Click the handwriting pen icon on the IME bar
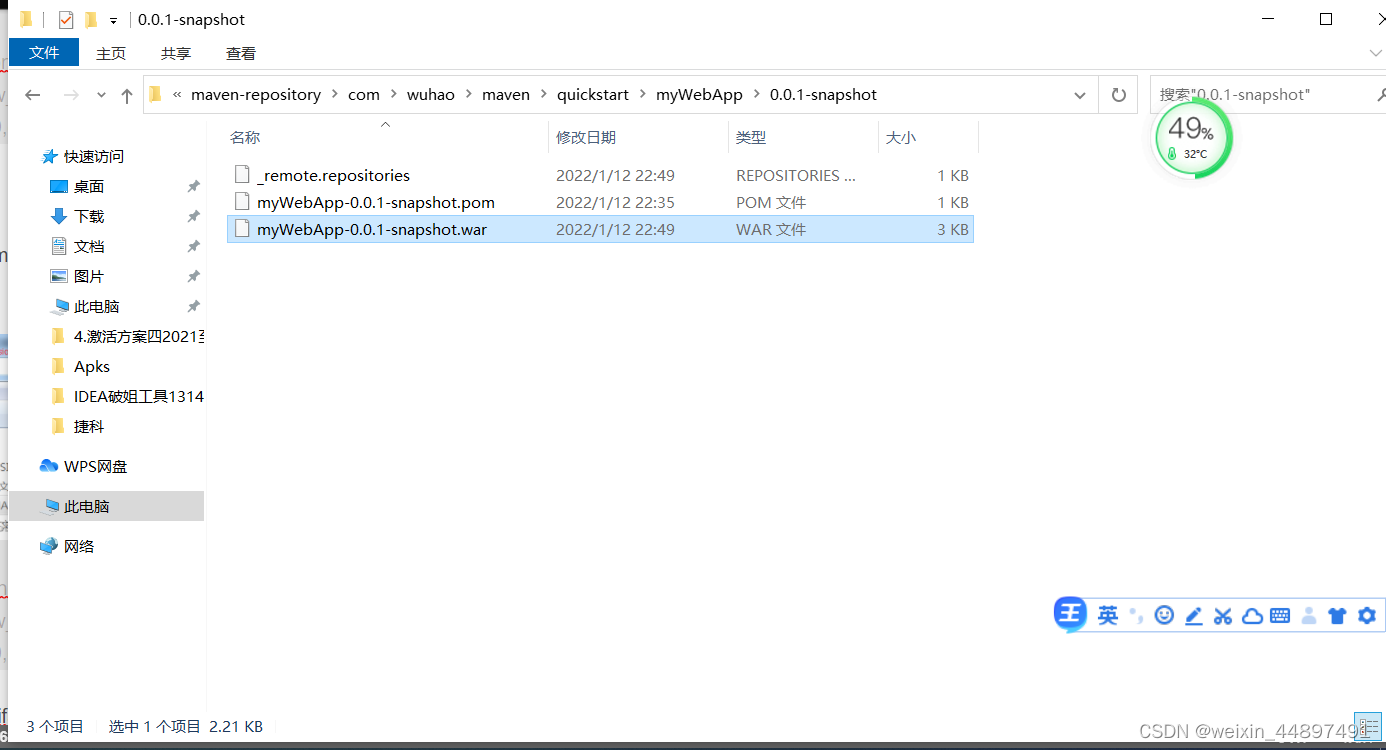This screenshot has width=1386, height=750. [1193, 616]
